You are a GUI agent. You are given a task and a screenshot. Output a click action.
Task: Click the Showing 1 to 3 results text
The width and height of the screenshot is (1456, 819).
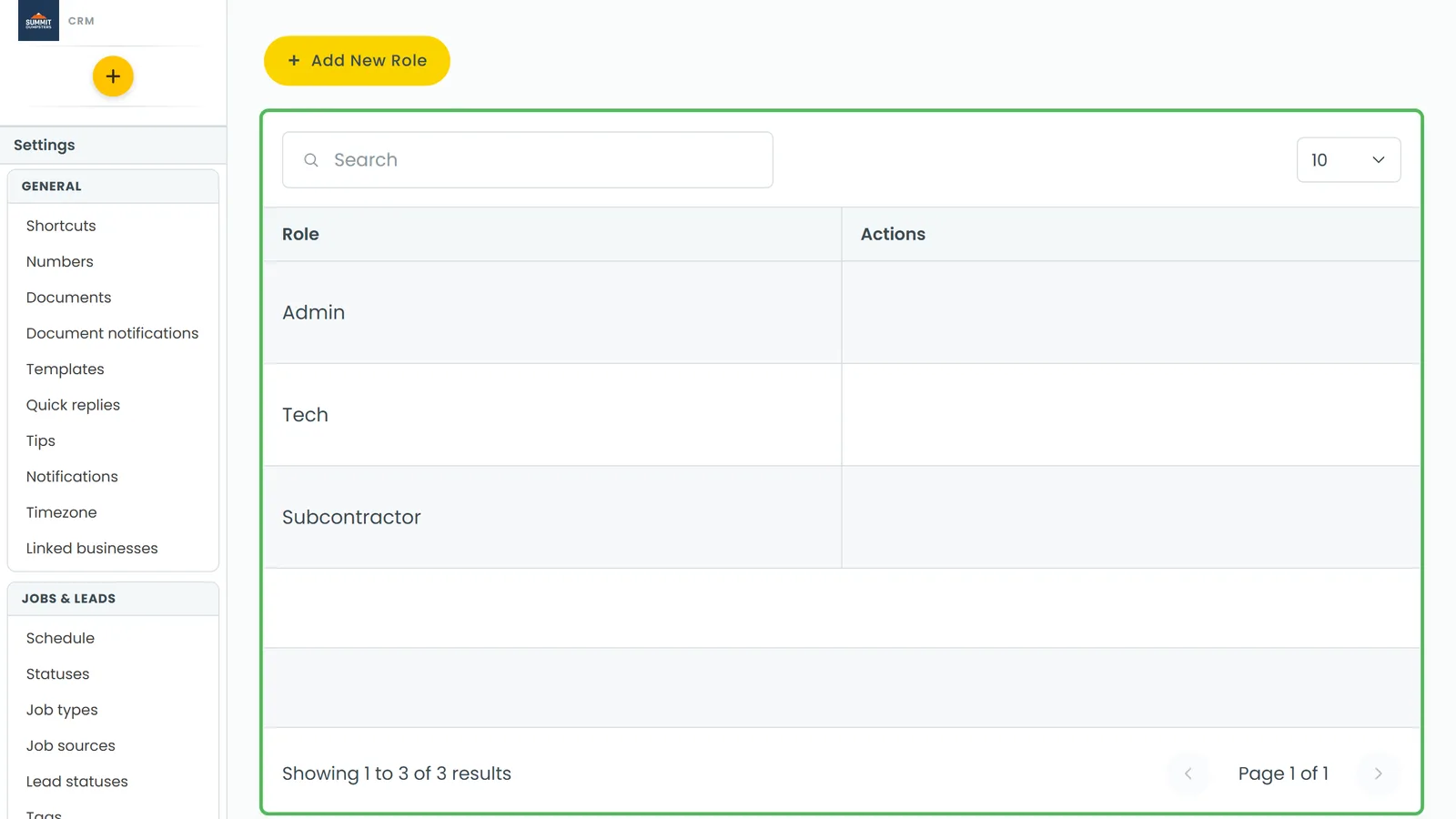(397, 773)
